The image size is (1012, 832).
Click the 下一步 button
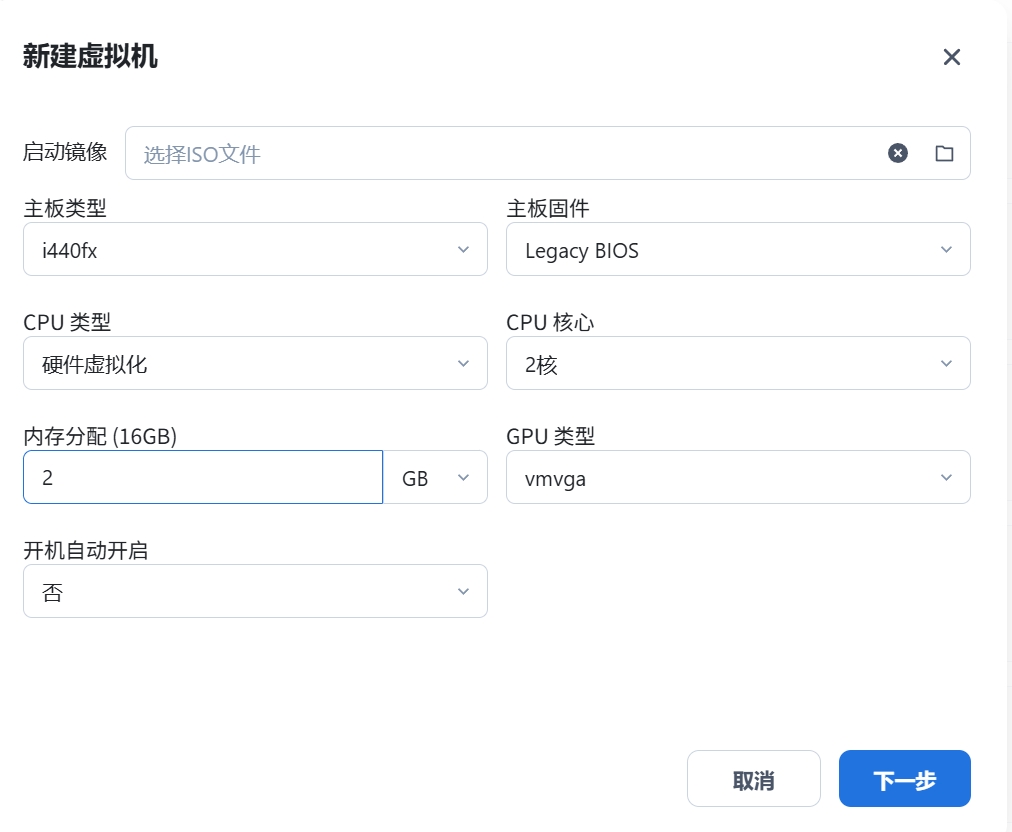pos(904,778)
